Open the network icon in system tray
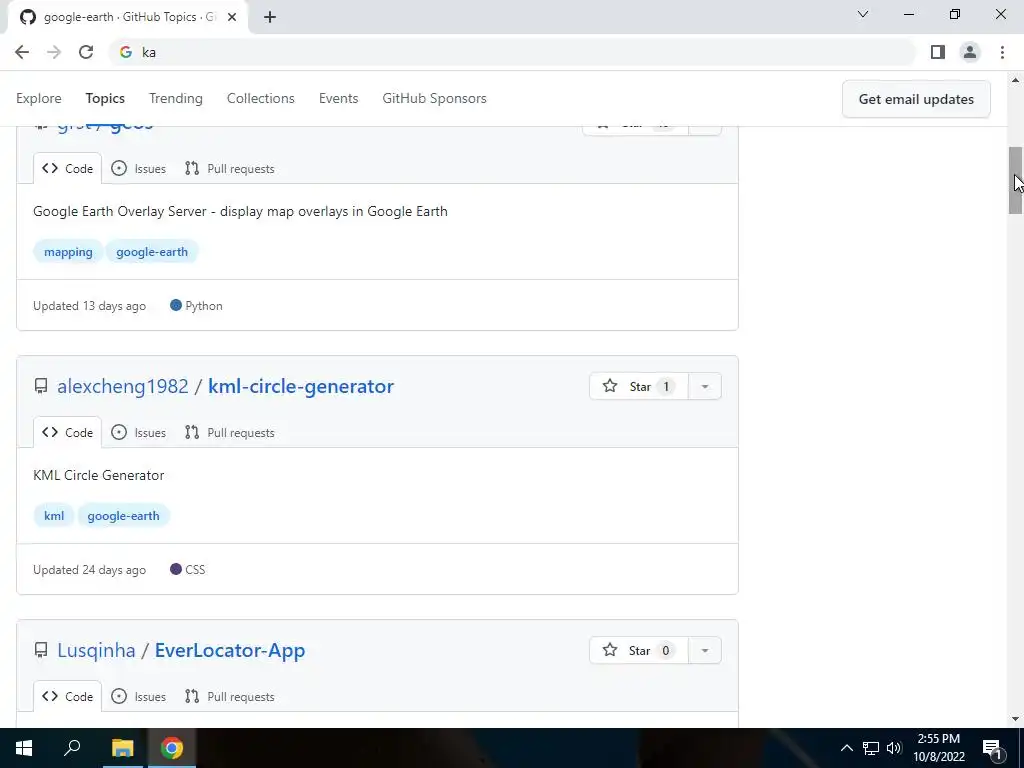Image resolution: width=1024 pixels, height=768 pixels. pos(871,748)
